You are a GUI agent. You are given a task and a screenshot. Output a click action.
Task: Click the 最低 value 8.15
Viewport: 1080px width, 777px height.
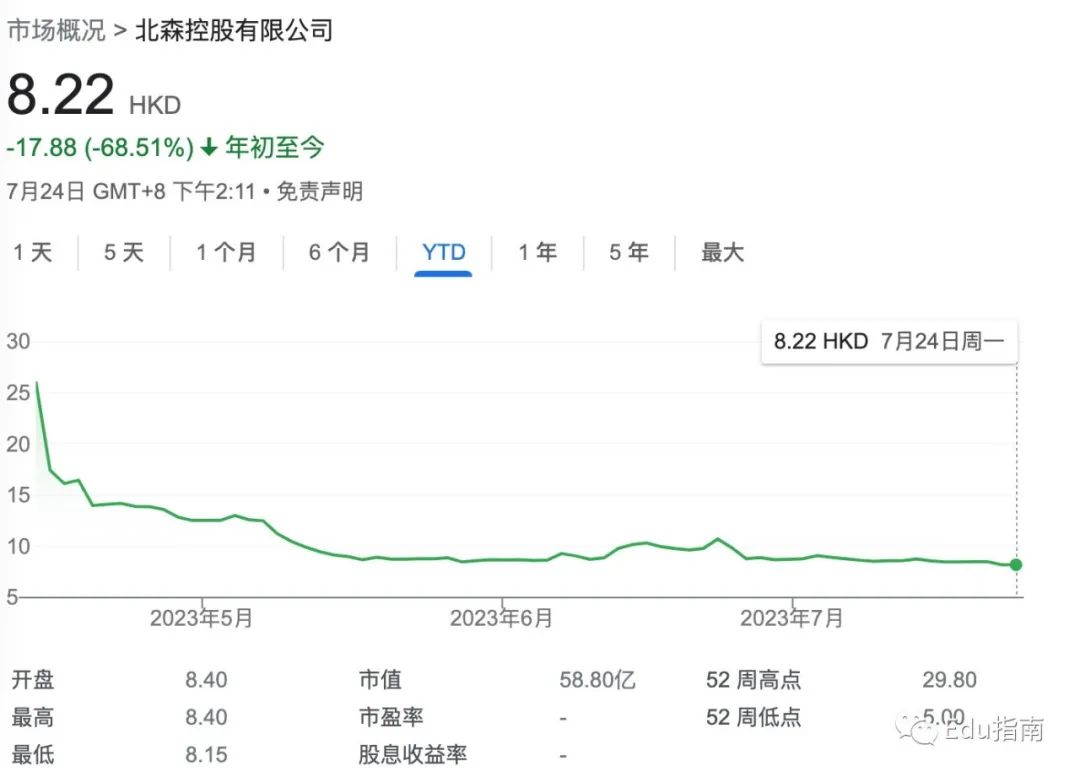206,754
